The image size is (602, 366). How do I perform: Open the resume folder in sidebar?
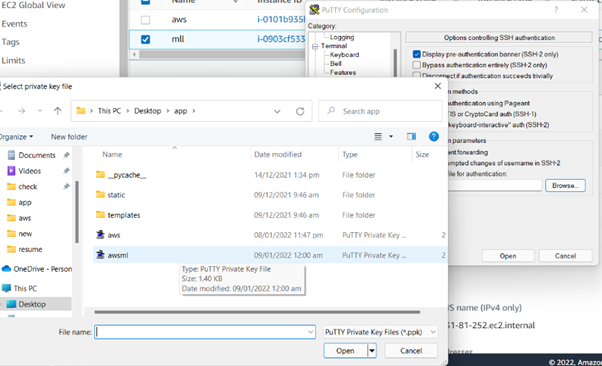click(x=30, y=250)
